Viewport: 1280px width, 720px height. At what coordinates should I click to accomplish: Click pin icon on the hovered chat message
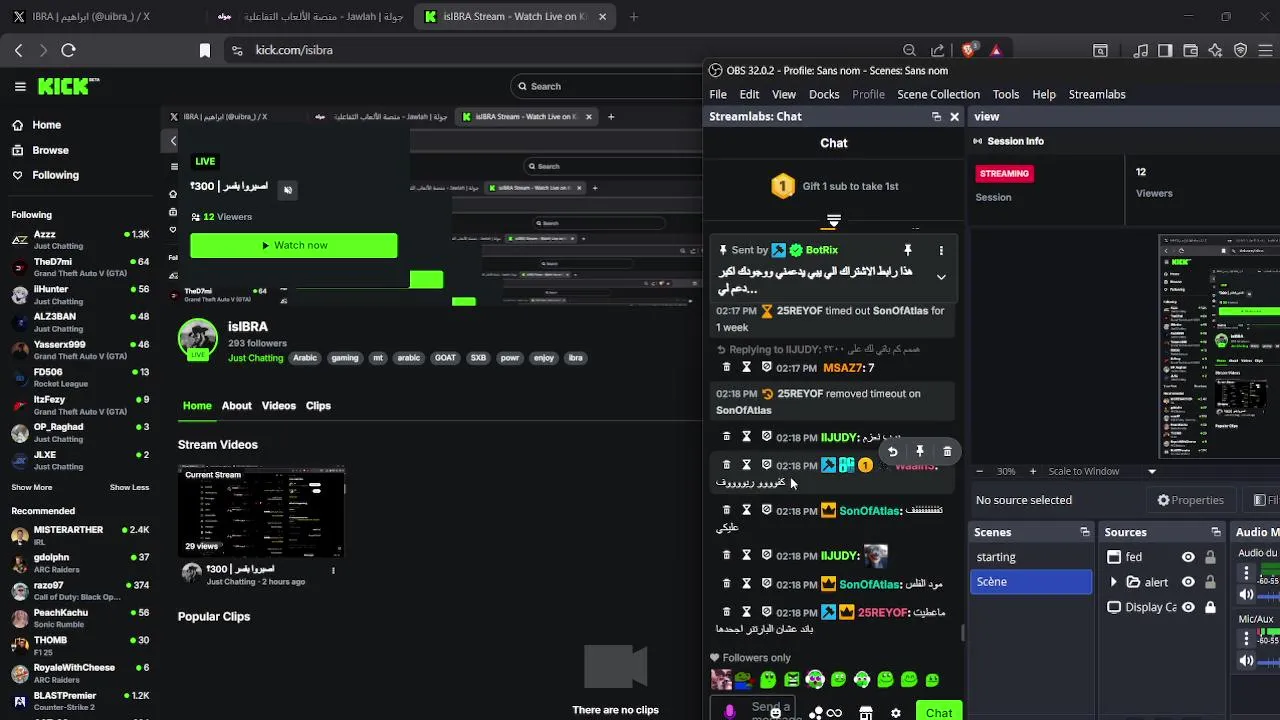(x=920, y=451)
